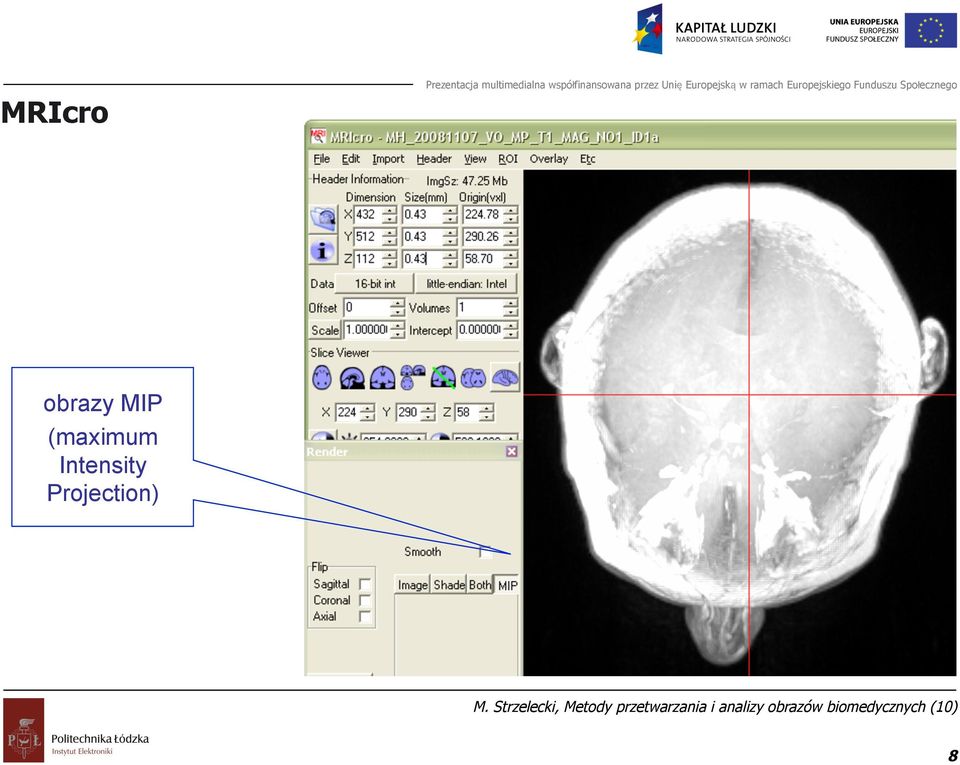Screen dimensions: 960x765
Task: Adjust the Intercept spinner arrows
Action: [x=511, y=330]
